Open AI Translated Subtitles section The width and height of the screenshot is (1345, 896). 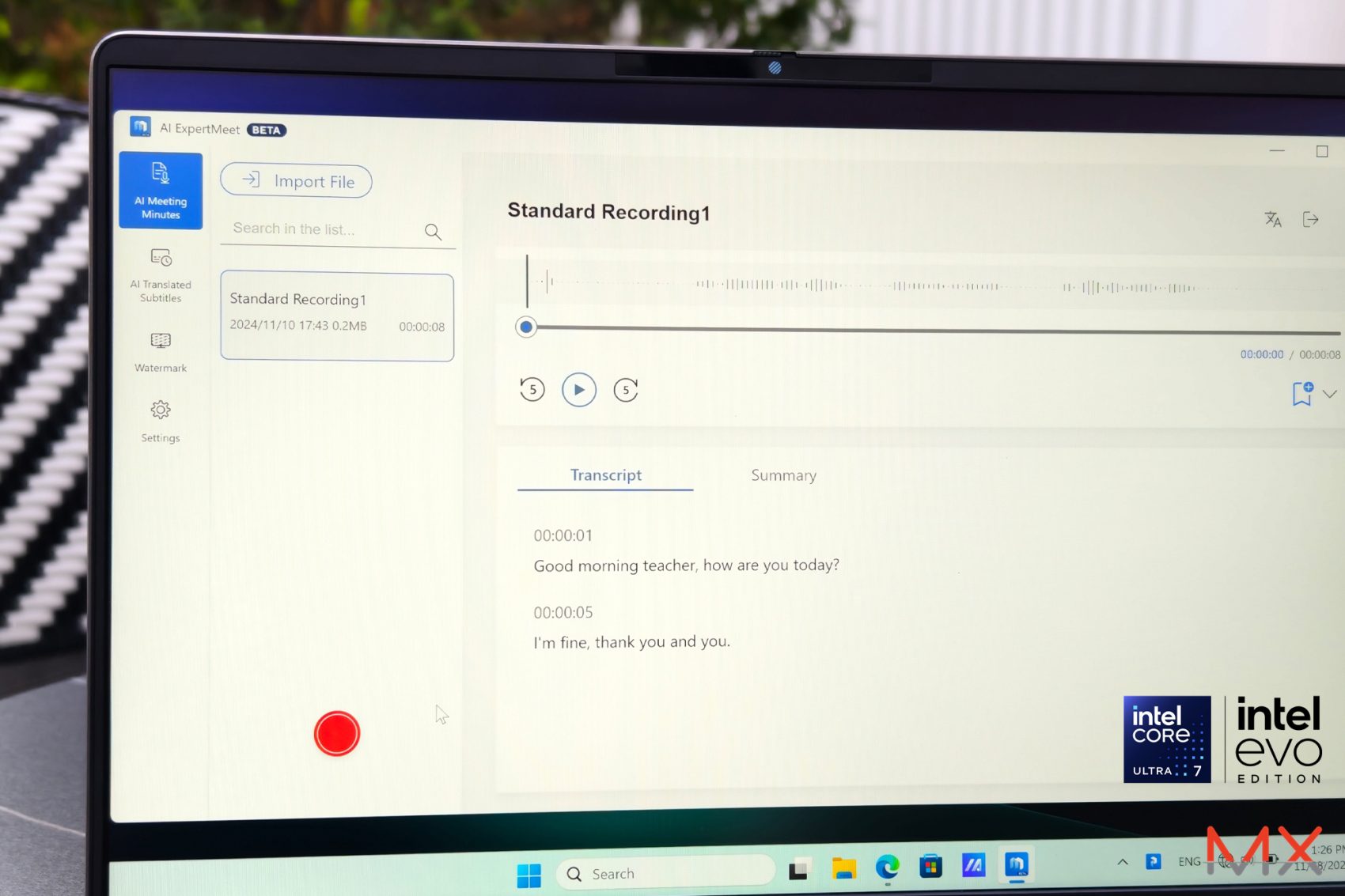point(161,275)
